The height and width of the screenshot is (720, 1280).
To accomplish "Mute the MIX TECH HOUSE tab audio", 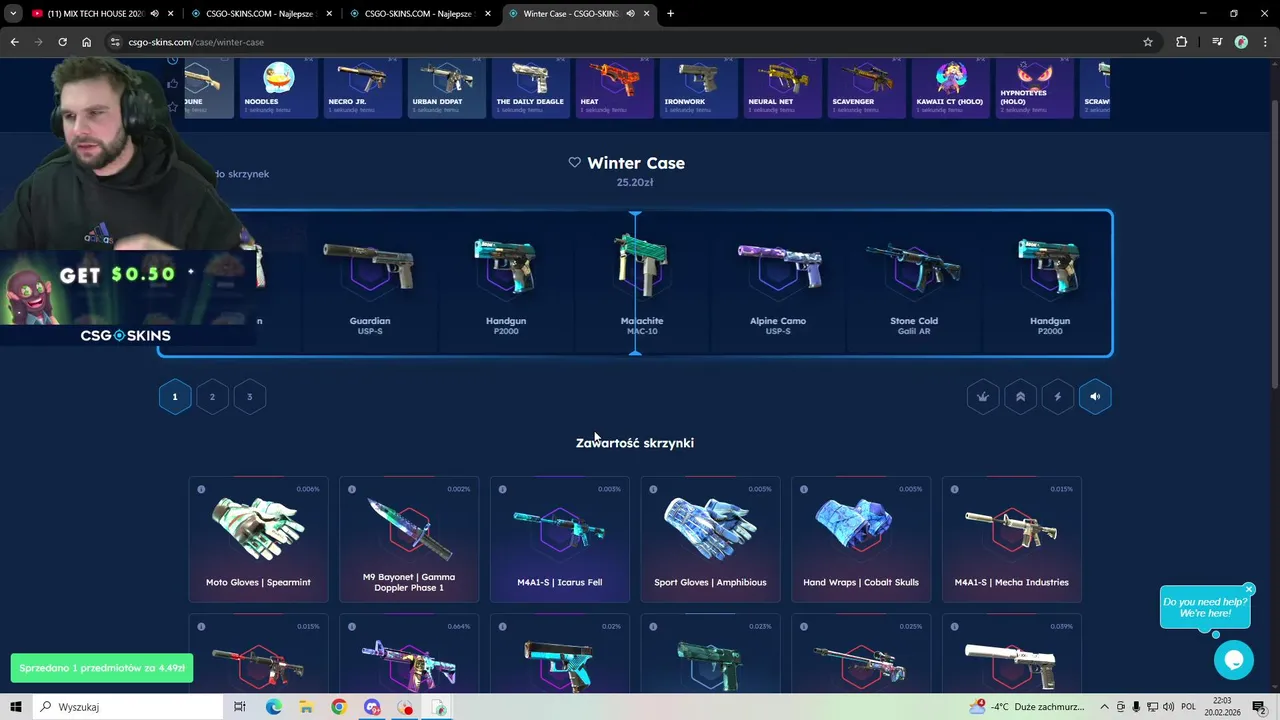I will [x=154, y=13].
